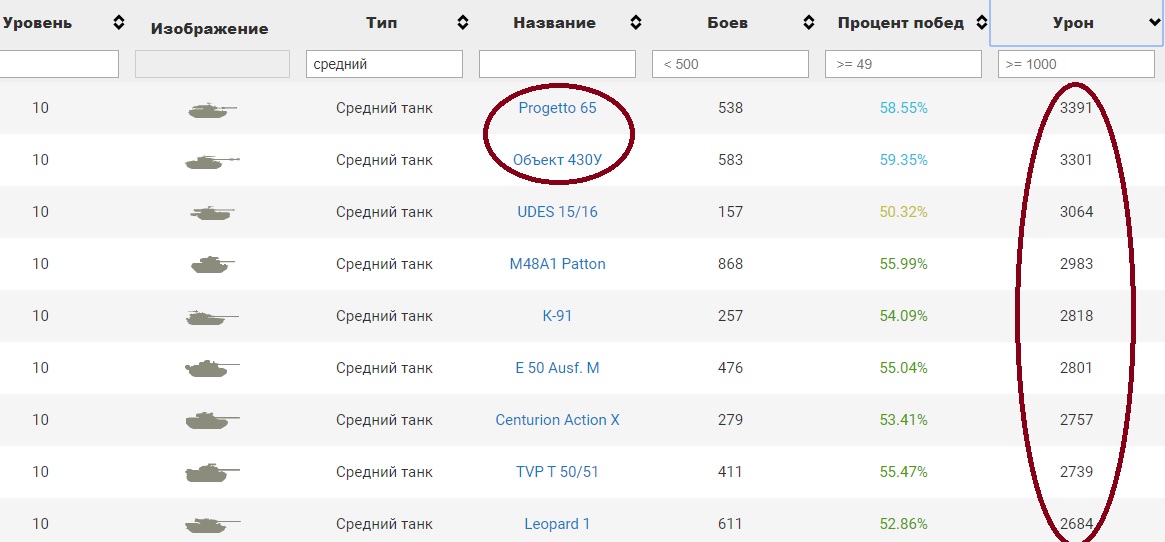Focus the Тип filter with 'средний'

tap(384, 64)
